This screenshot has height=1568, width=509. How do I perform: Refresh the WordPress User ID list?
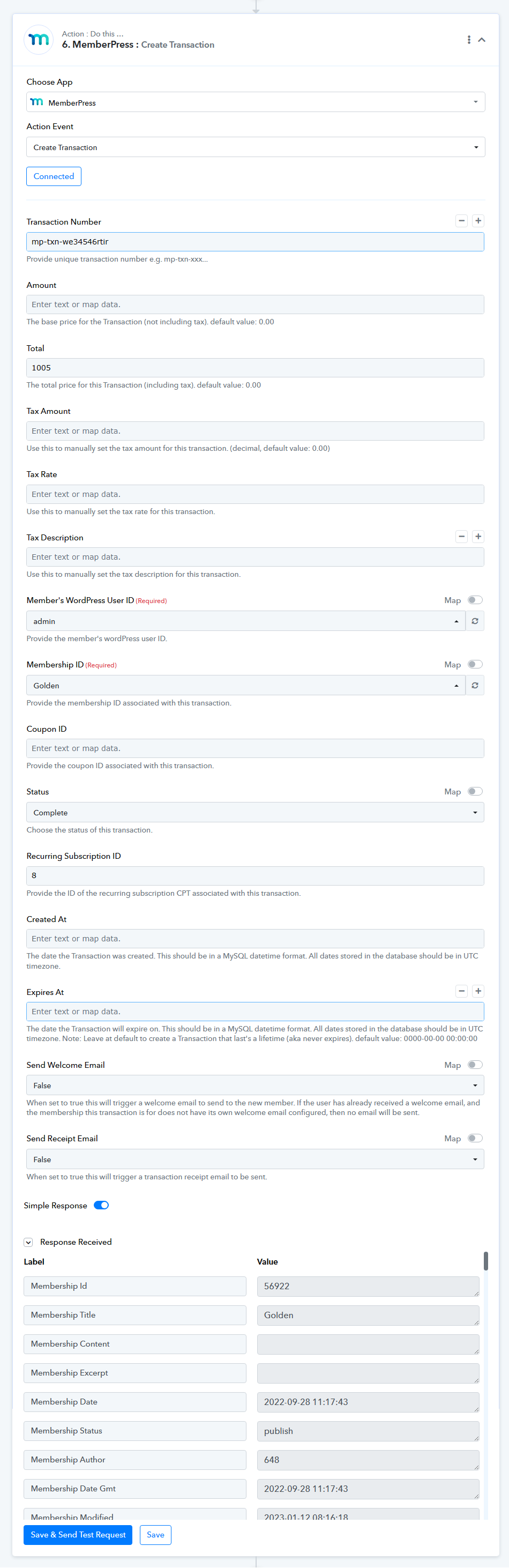pyautogui.click(x=475, y=621)
